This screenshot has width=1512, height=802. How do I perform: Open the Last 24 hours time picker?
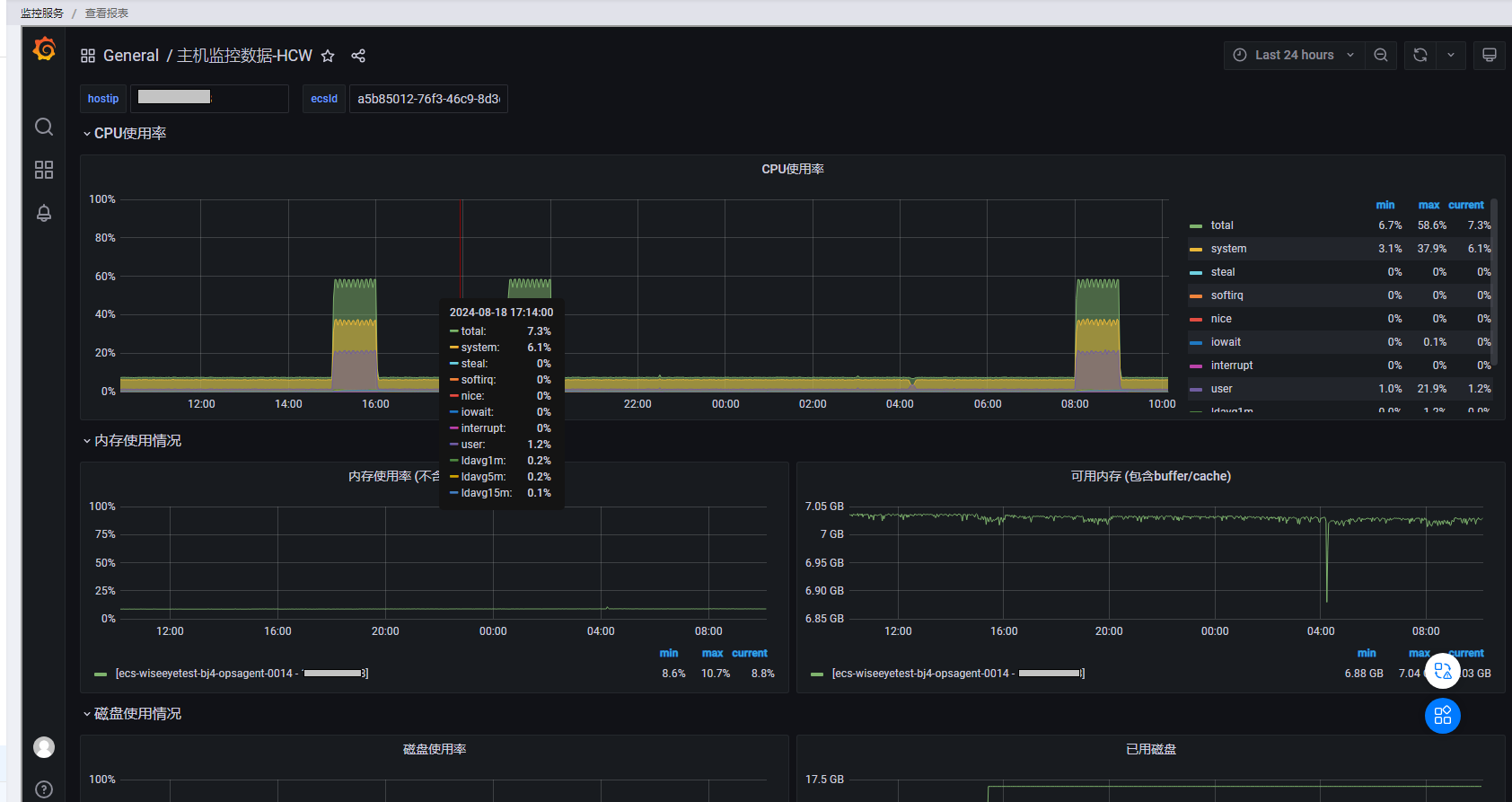pyautogui.click(x=1293, y=55)
